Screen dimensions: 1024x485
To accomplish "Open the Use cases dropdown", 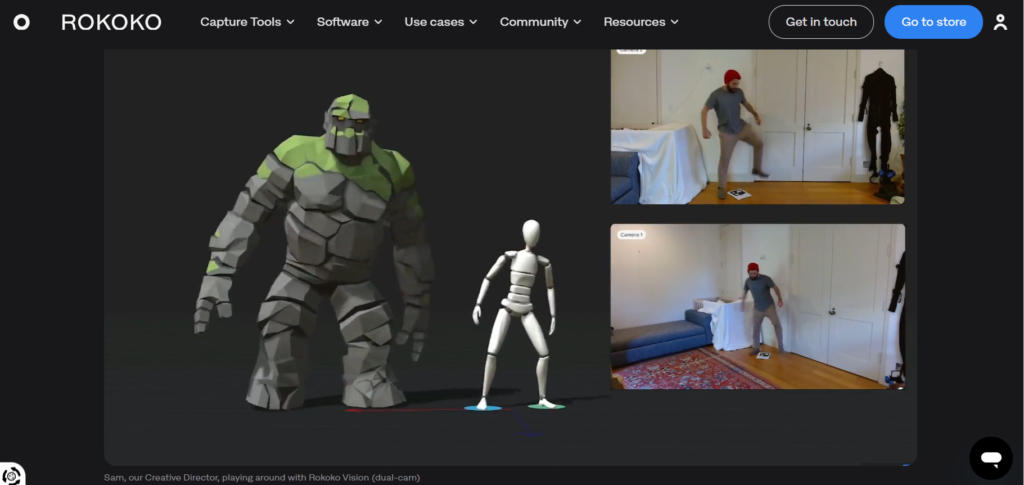I will pyautogui.click(x=440, y=22).
